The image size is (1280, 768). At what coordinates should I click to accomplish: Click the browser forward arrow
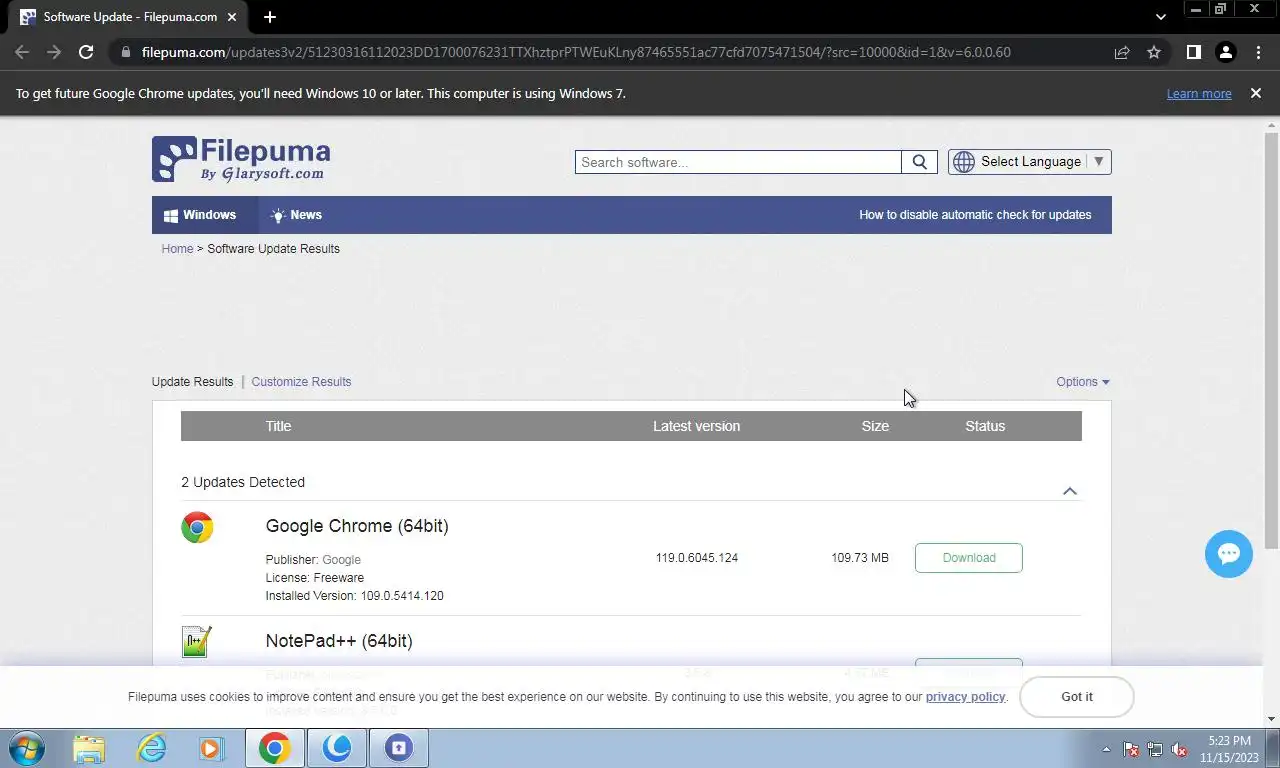[54, 52]
